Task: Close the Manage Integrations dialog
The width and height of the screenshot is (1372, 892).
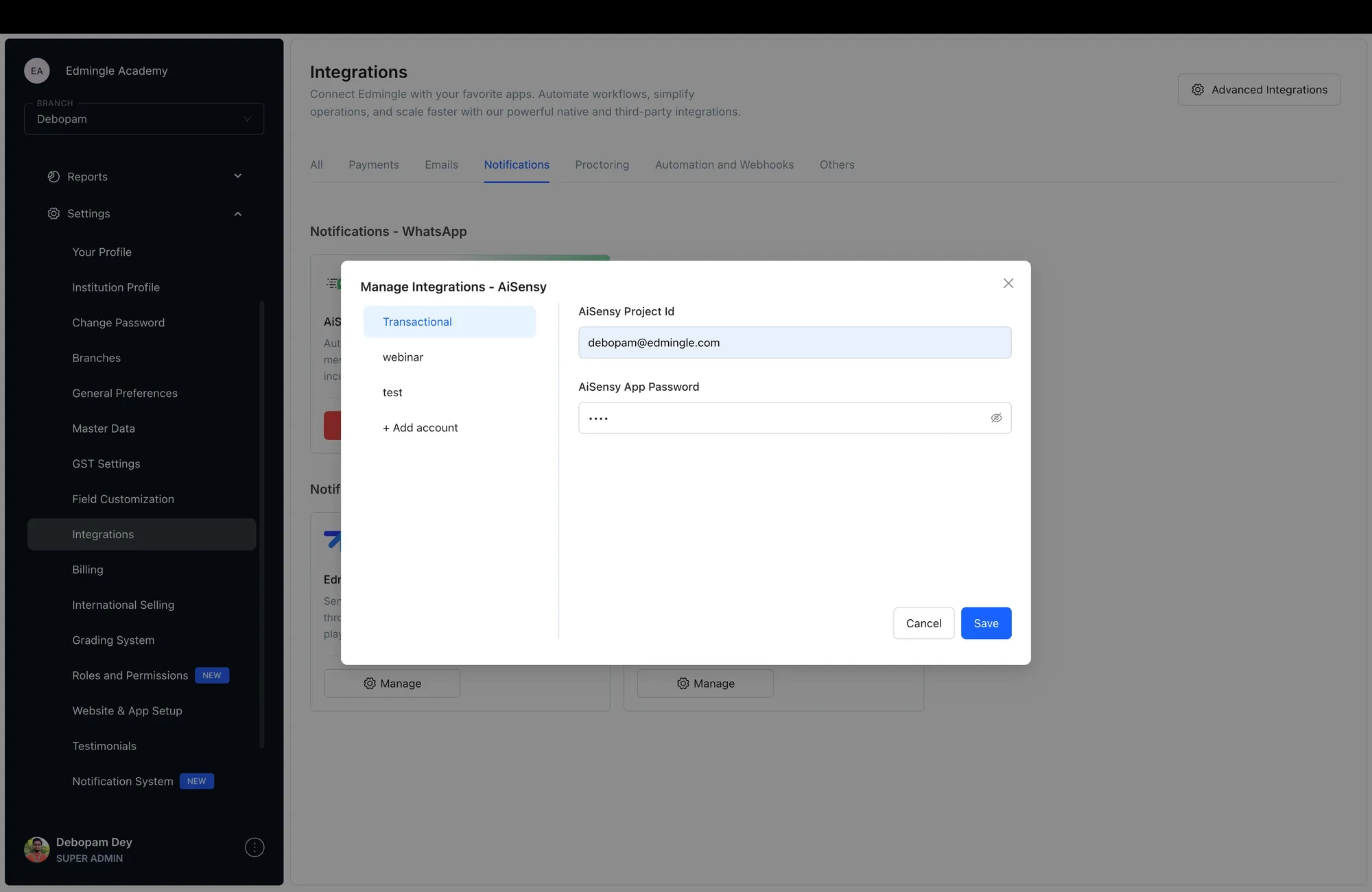Action: pyautogui.click(x=1008, y=283)
